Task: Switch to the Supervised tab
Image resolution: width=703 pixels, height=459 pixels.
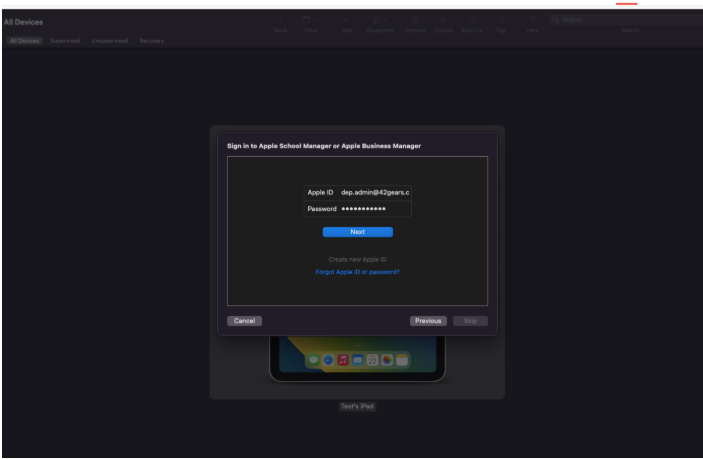Action: (x=65, y=41)
